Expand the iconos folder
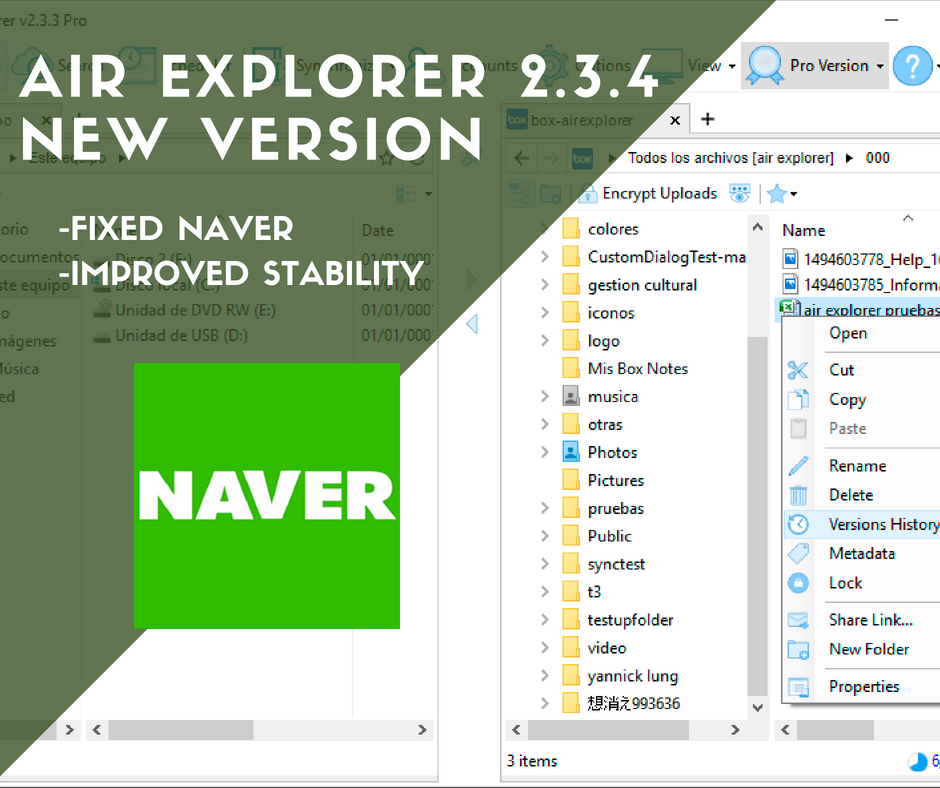Image resolution: width=940 pixels, height=788 pixels. (x=544, y=312)
